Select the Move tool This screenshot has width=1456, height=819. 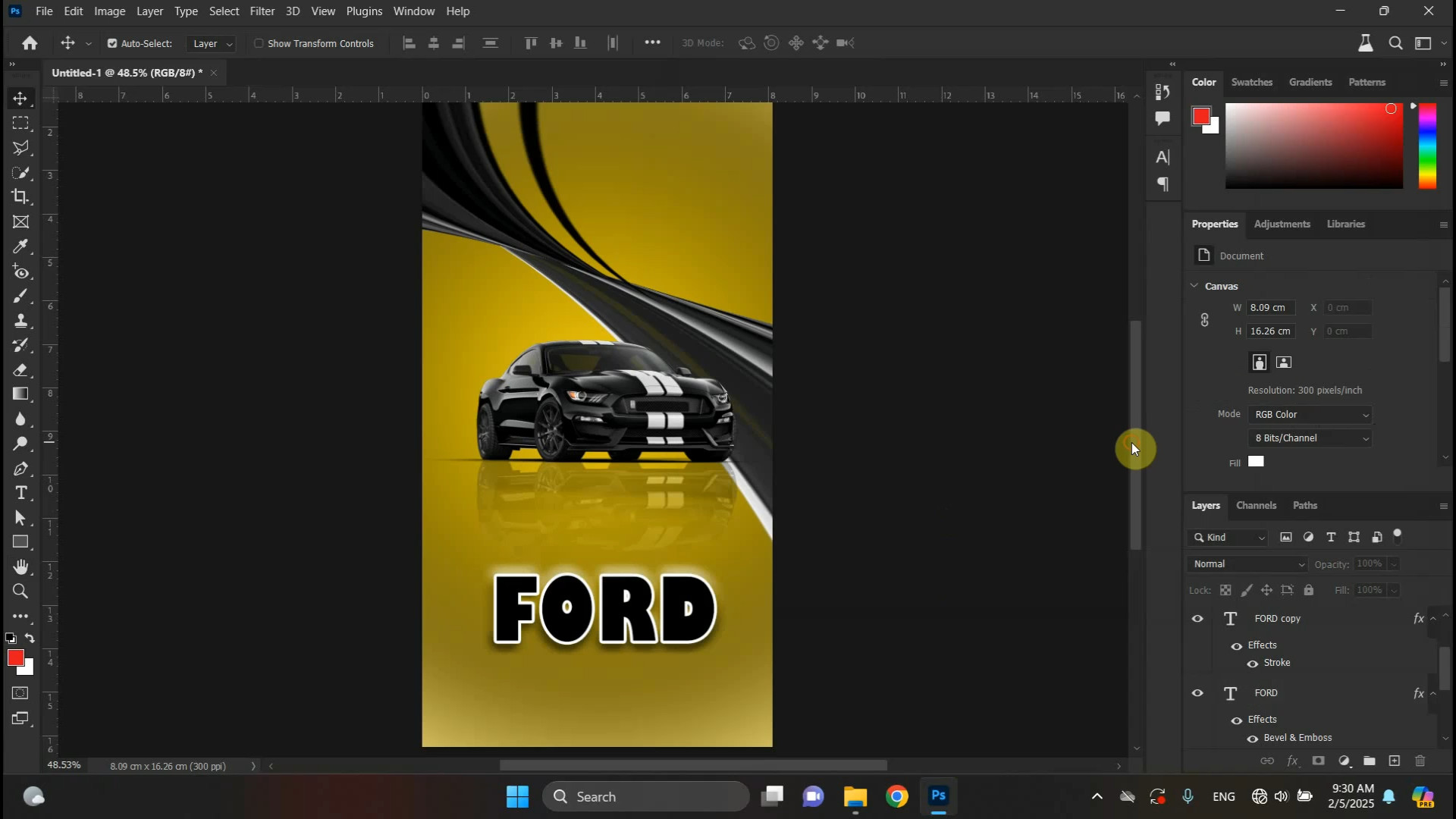pyautogui.click(x=20, y=99)
